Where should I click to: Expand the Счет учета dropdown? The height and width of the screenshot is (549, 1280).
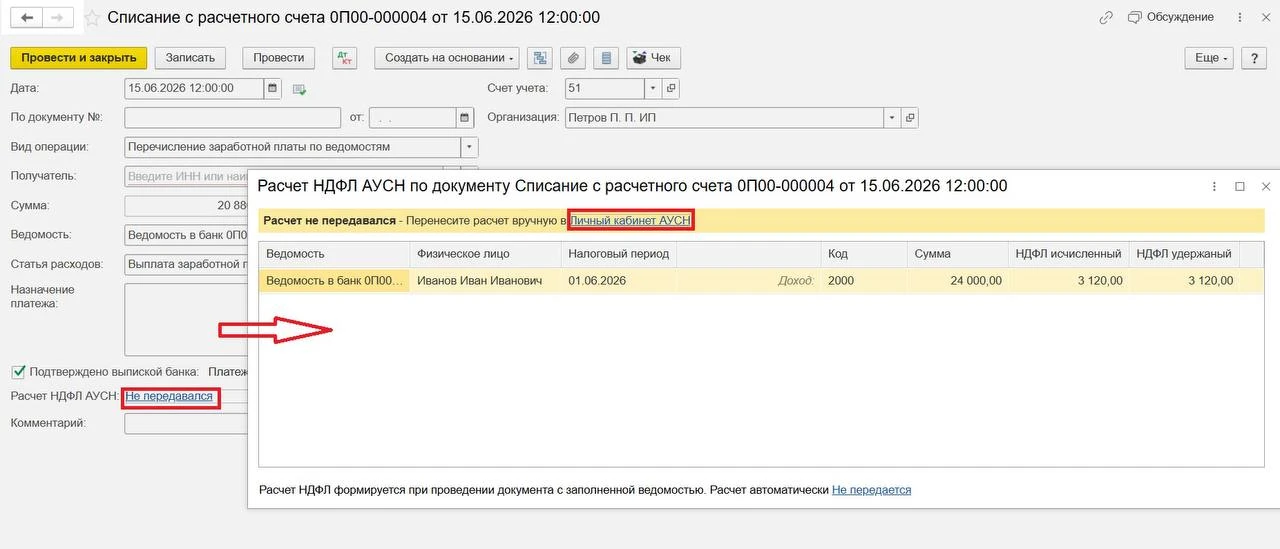click(653, 88)
